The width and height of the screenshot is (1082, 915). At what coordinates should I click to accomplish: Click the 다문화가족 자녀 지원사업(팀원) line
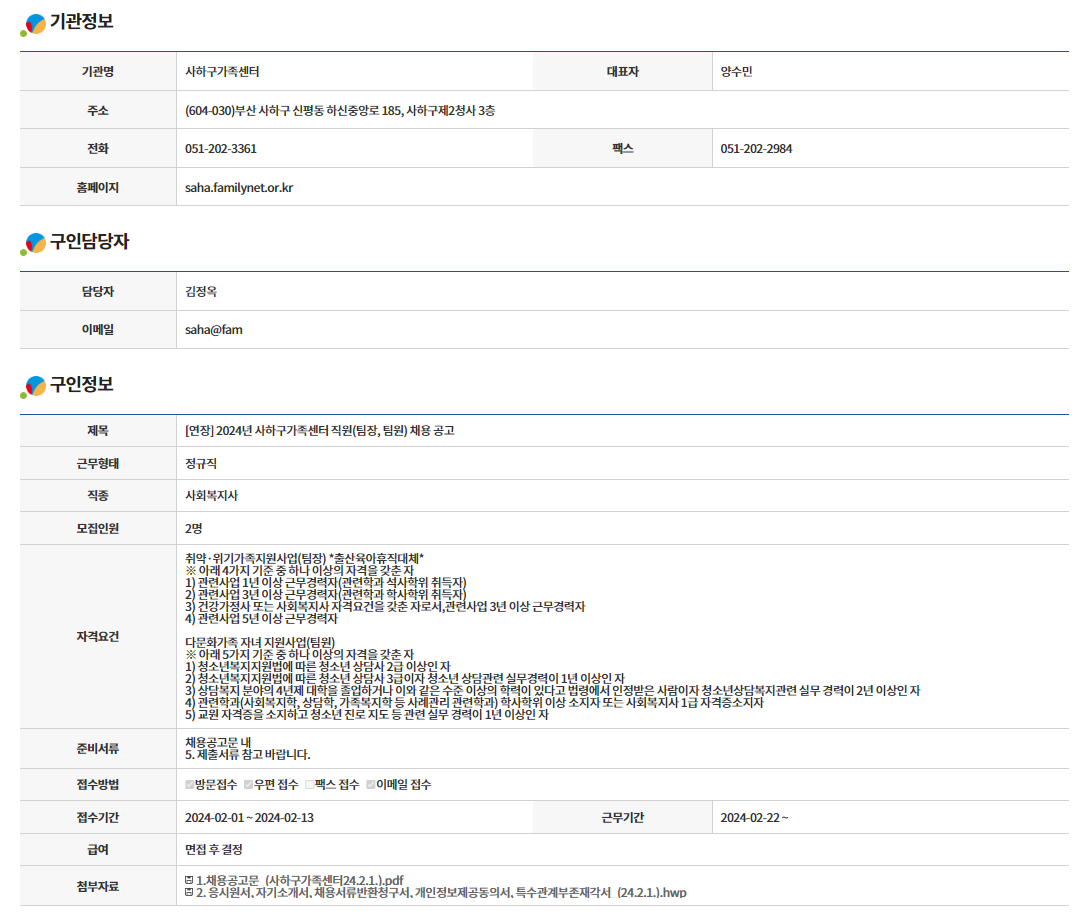pos(260,642)
